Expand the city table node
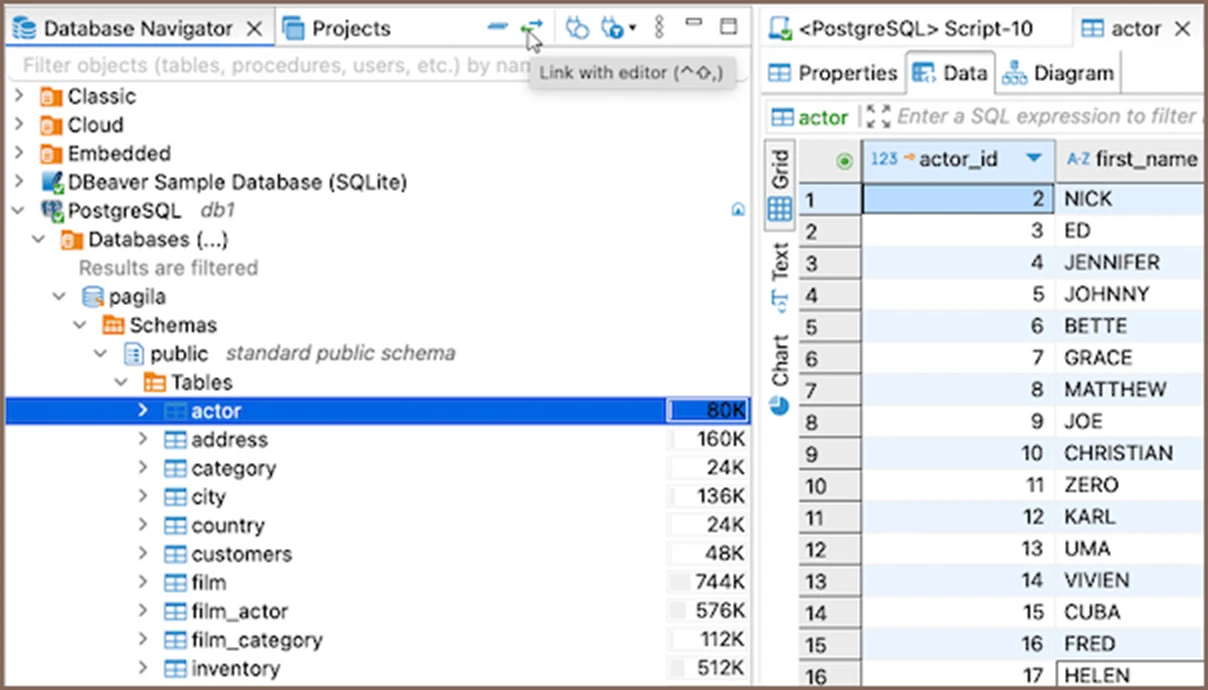The width and height of the screenshot is (1208, 690). (143, 497)
